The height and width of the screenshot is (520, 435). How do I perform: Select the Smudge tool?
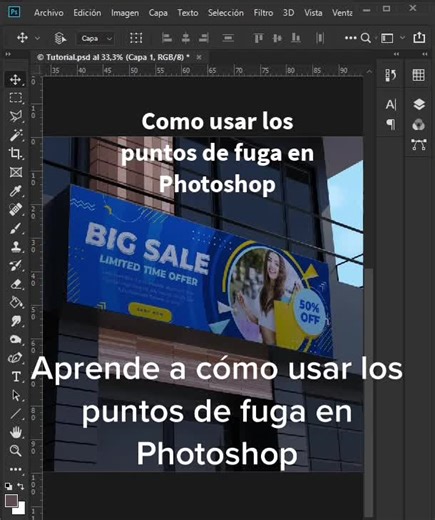click(x=16, y=321)
